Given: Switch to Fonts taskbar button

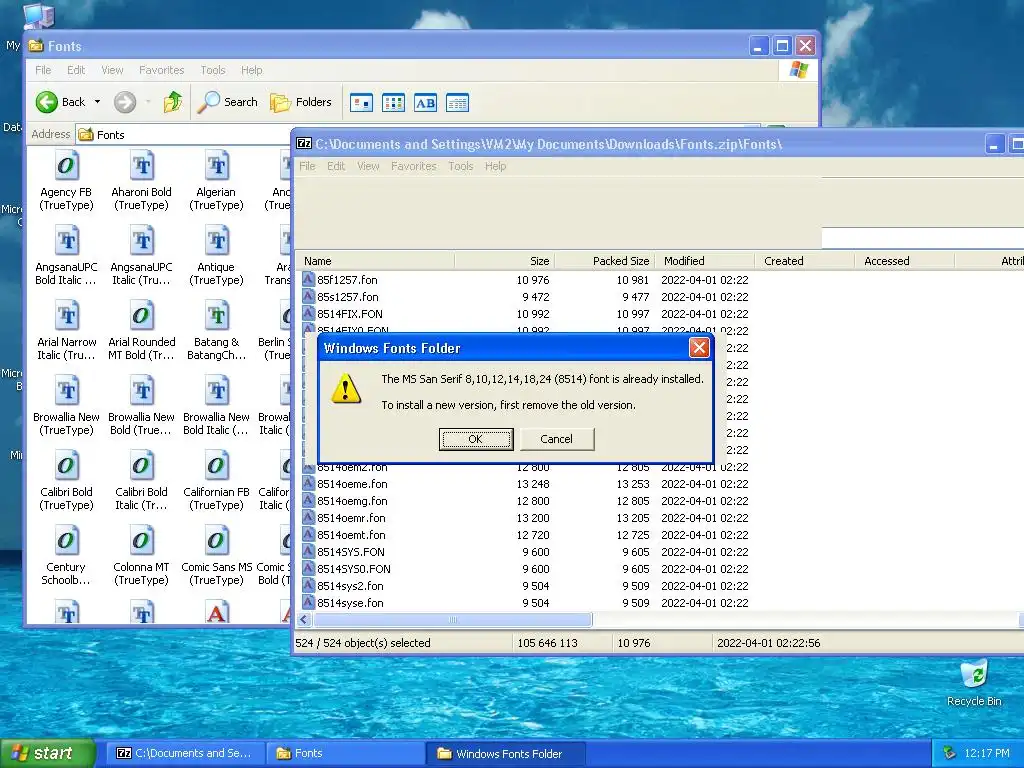Looking at the screenshot, I should click(345, 753).
